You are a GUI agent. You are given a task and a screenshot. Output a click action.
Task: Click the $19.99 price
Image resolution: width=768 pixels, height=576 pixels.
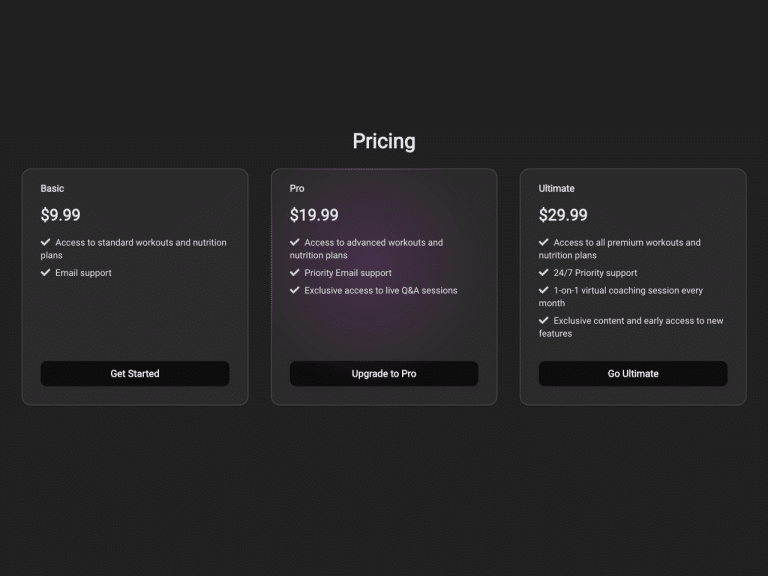tap(314, 215)
